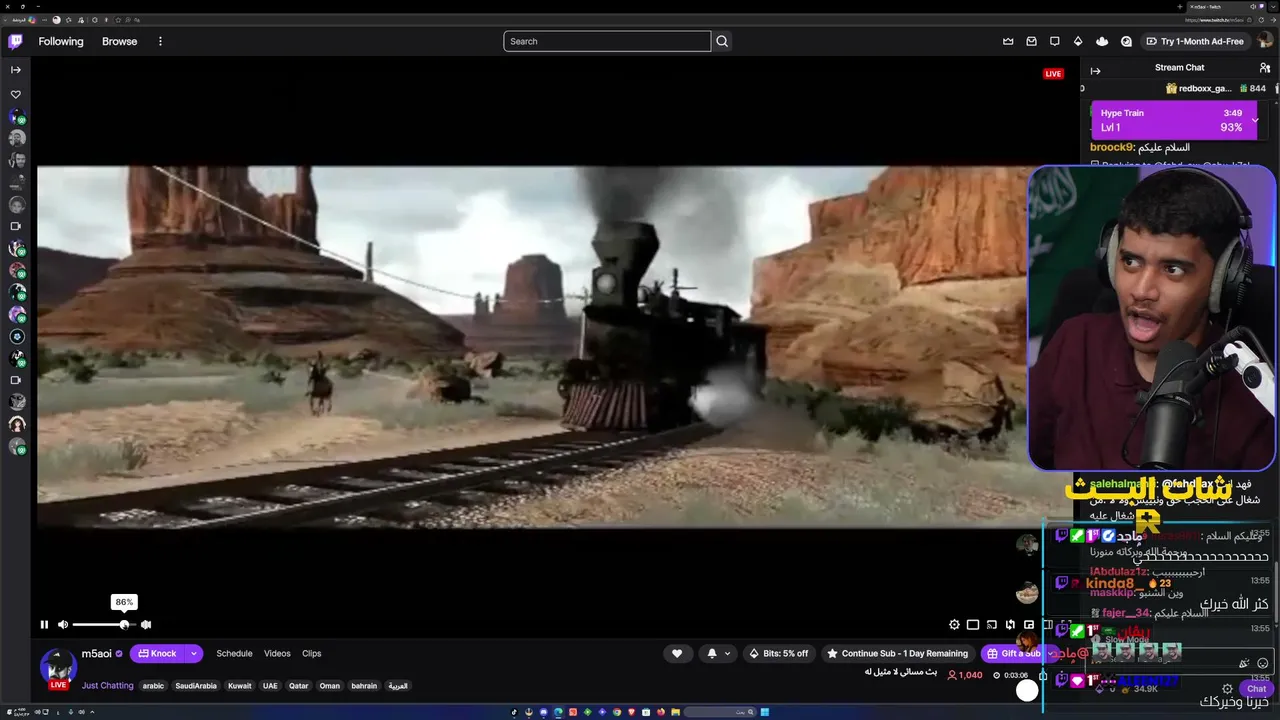Click the Try 1-Month Ad-Free button
Screen dimensions: 1280x720
pos(1195,41)
